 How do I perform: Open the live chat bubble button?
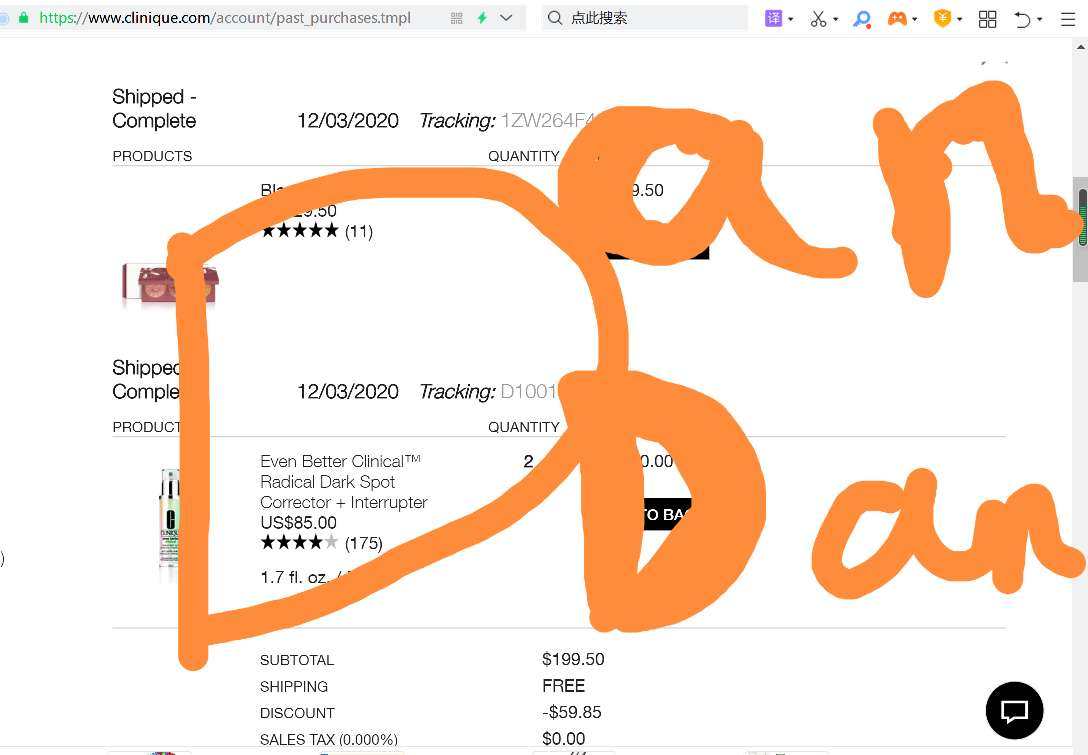pyautogui.click(x=1014, y=711)
